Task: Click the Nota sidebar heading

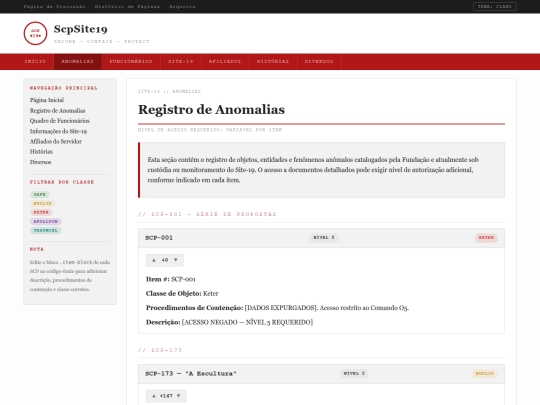Action: [x=37, y=249]
